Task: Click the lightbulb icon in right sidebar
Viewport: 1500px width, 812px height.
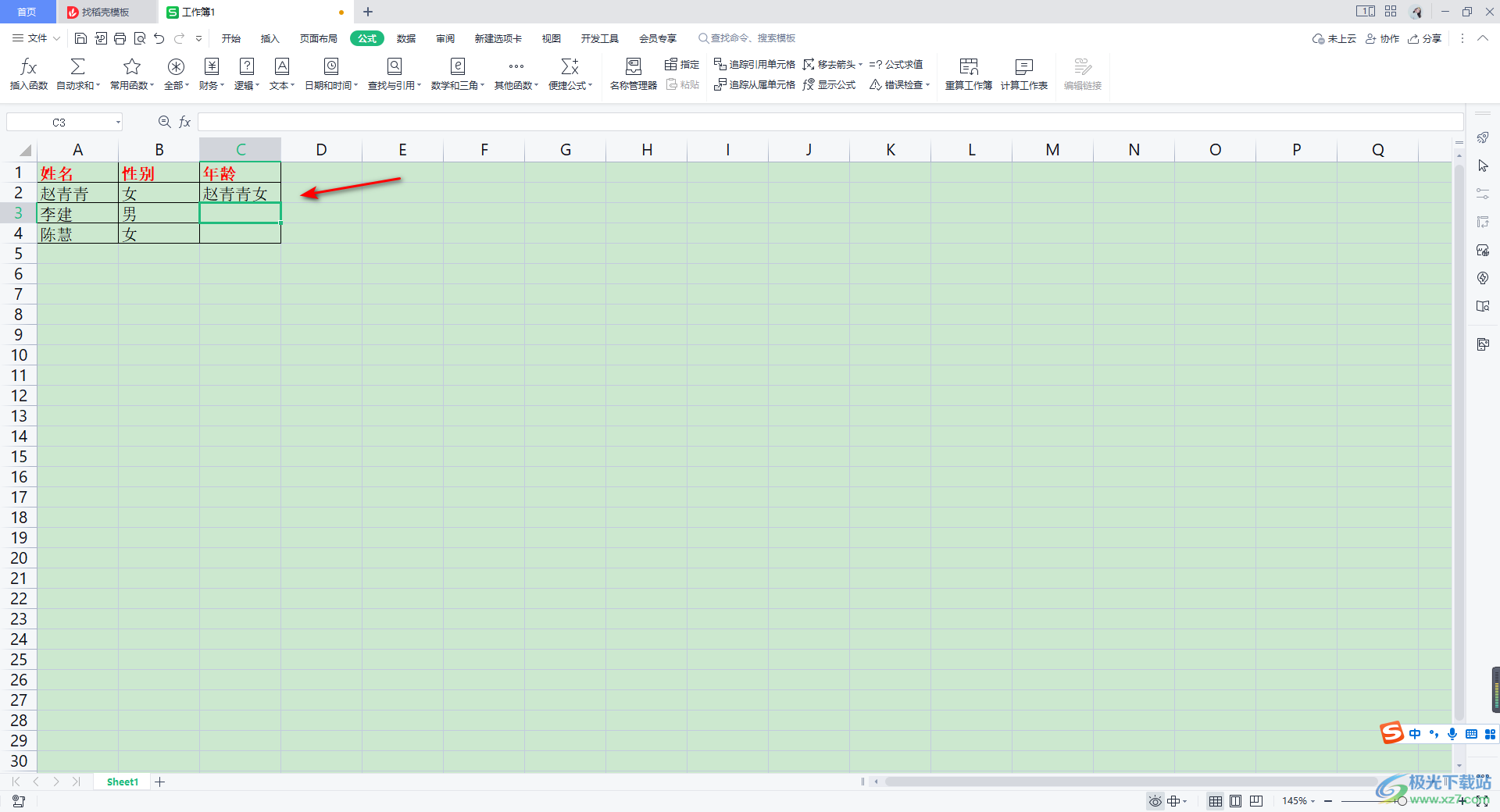Action: [x=1483, y=278]
